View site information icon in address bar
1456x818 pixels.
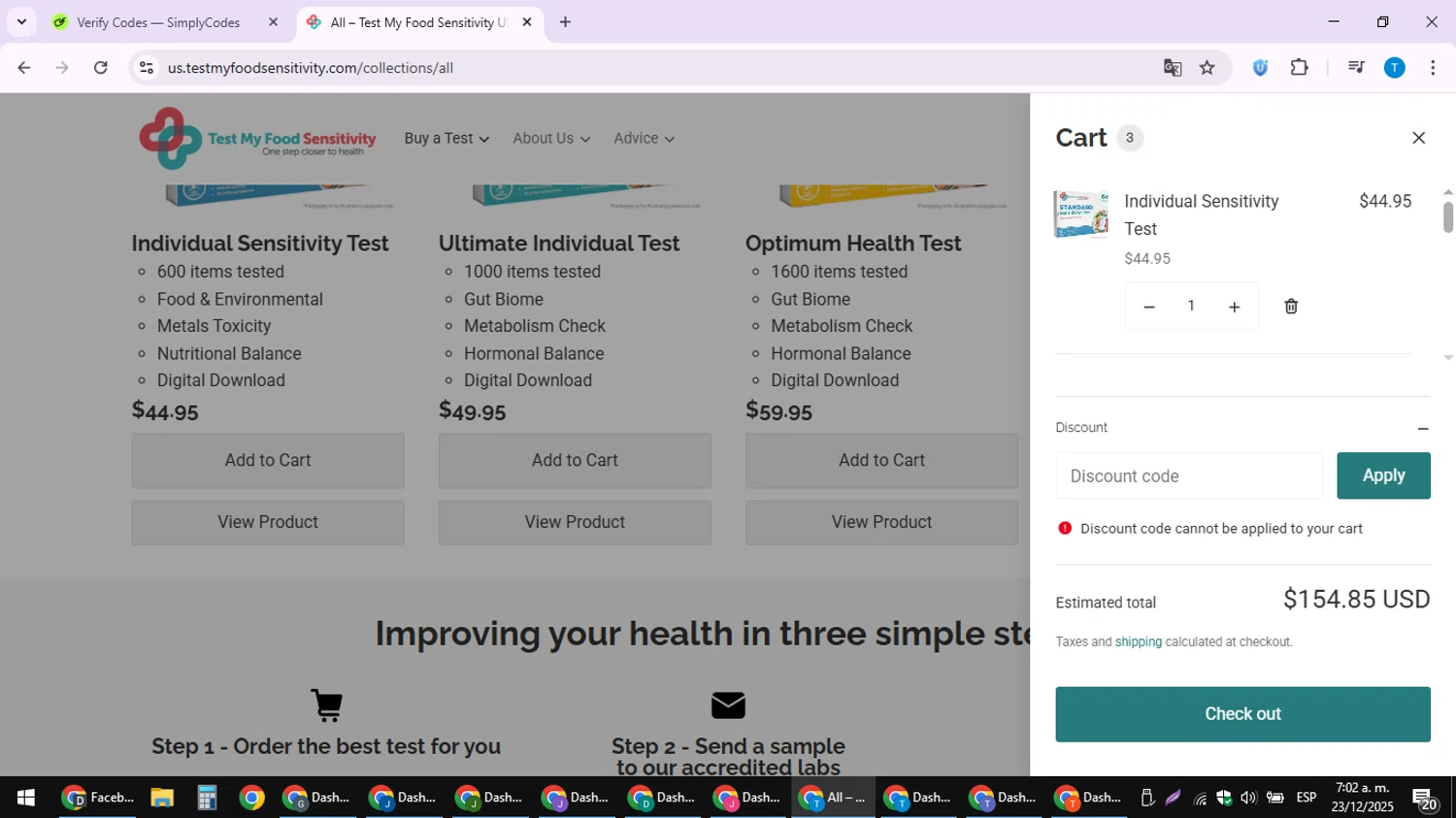click(147, 68)
